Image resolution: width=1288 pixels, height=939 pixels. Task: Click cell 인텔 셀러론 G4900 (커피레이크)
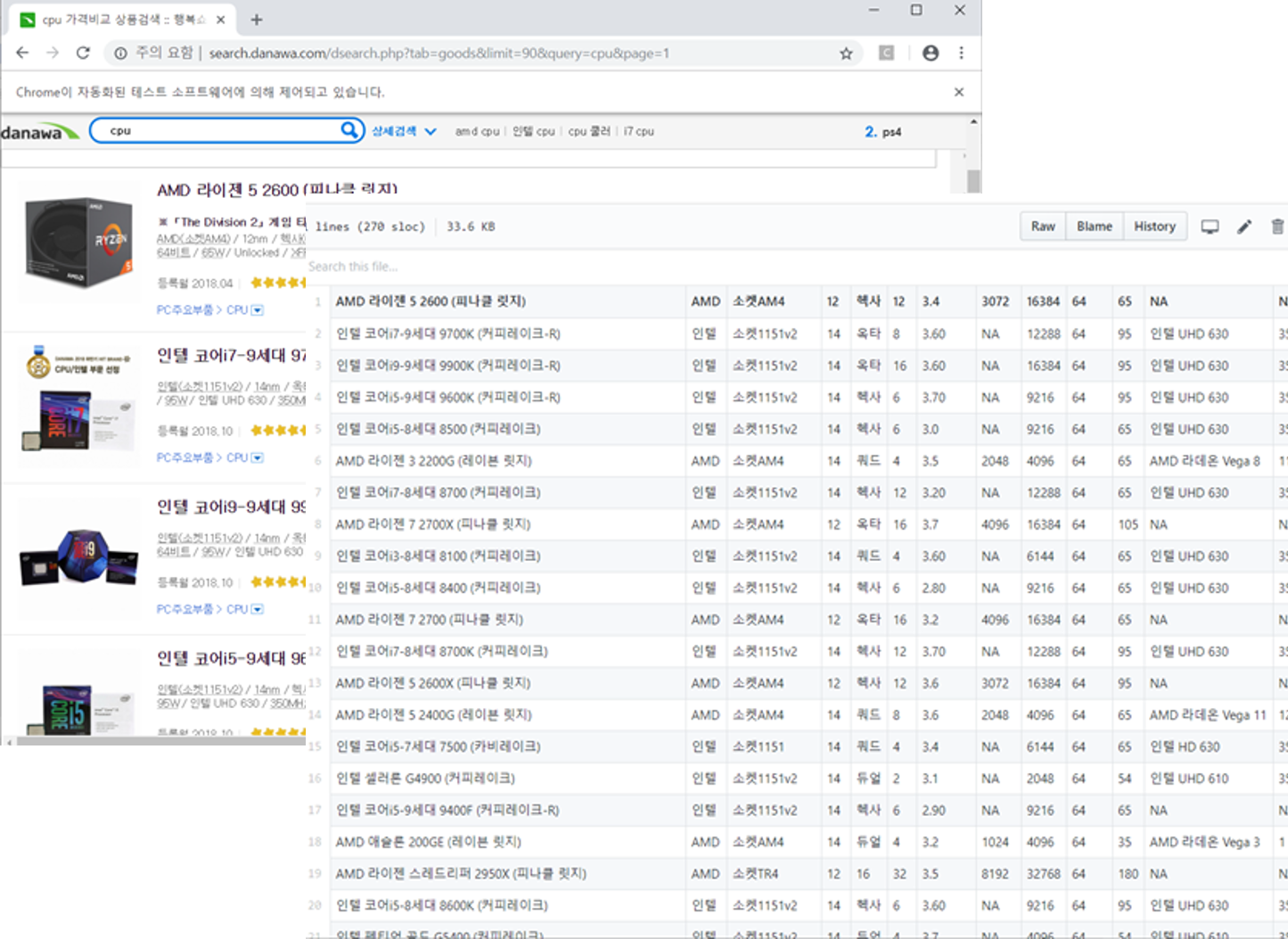(x=507, y=778)
